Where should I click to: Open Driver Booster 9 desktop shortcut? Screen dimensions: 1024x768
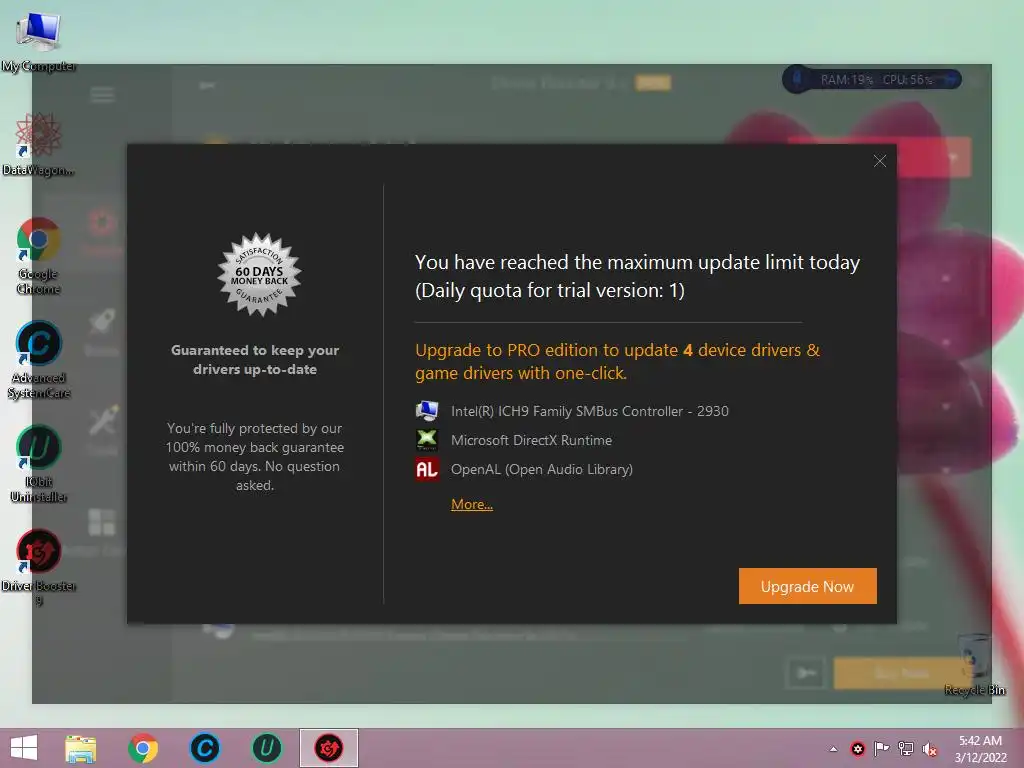[x=38, y=568]
